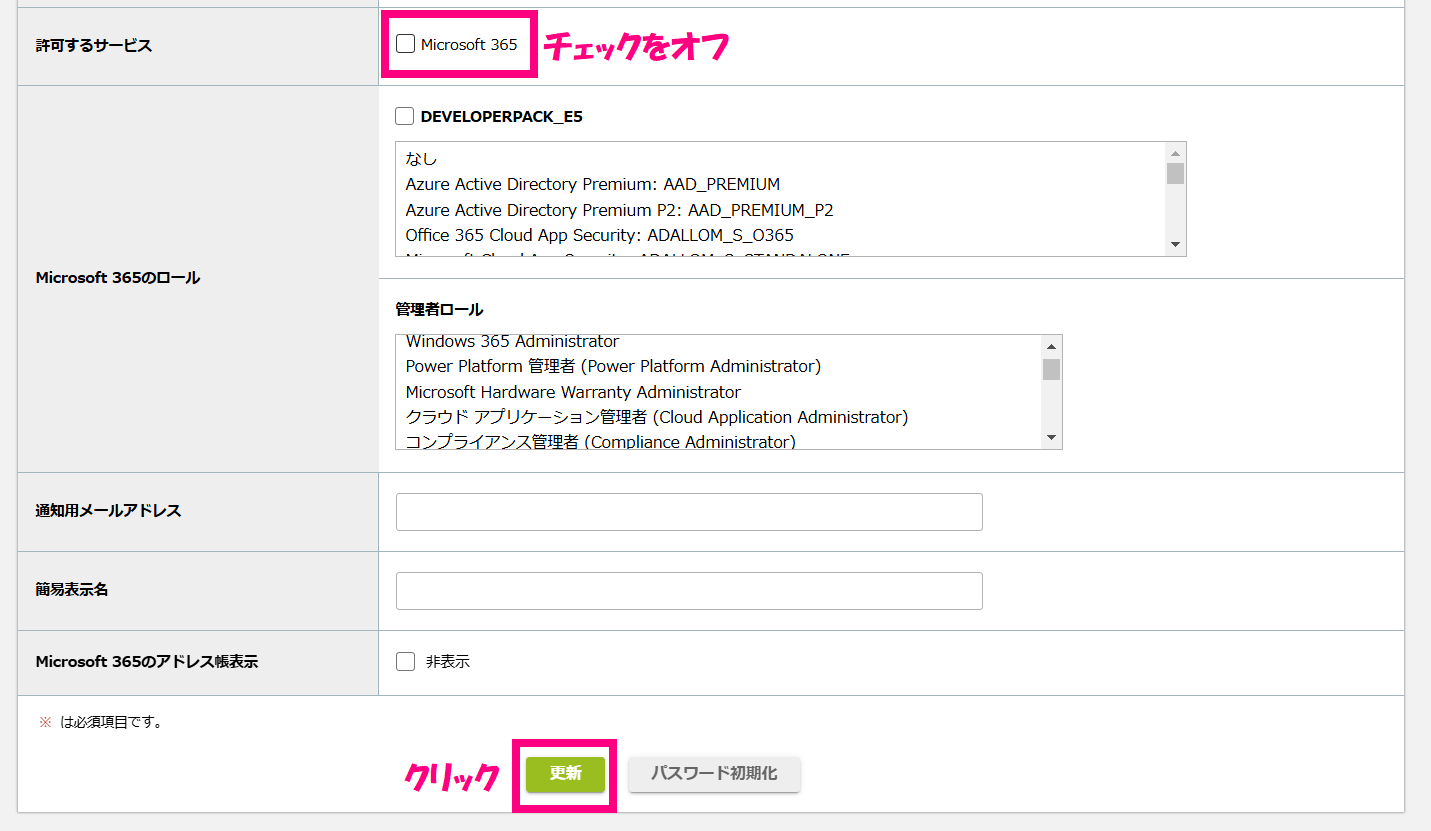The height and width of the screenshot is (831, 1431).
Task: Select なし in the license list
Action: point(421,159)
